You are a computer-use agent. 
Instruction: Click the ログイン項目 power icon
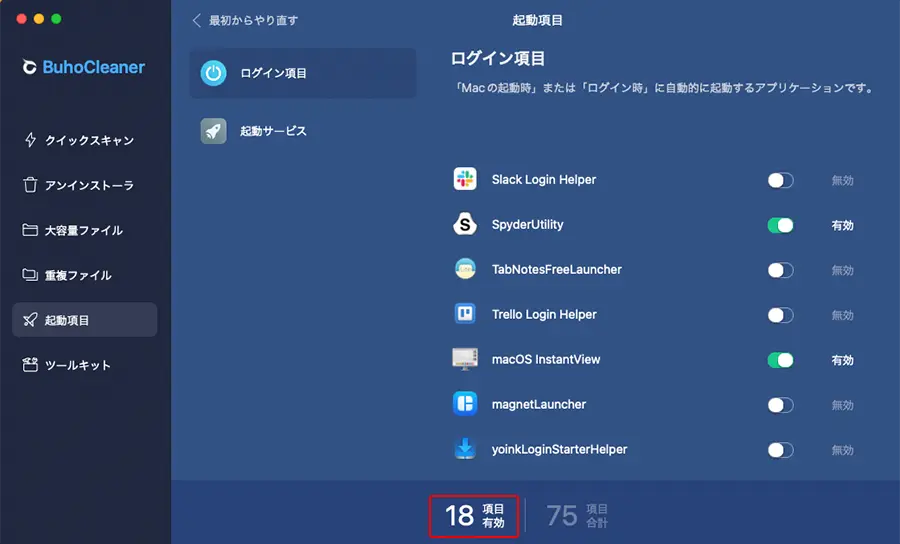point(214,73)
